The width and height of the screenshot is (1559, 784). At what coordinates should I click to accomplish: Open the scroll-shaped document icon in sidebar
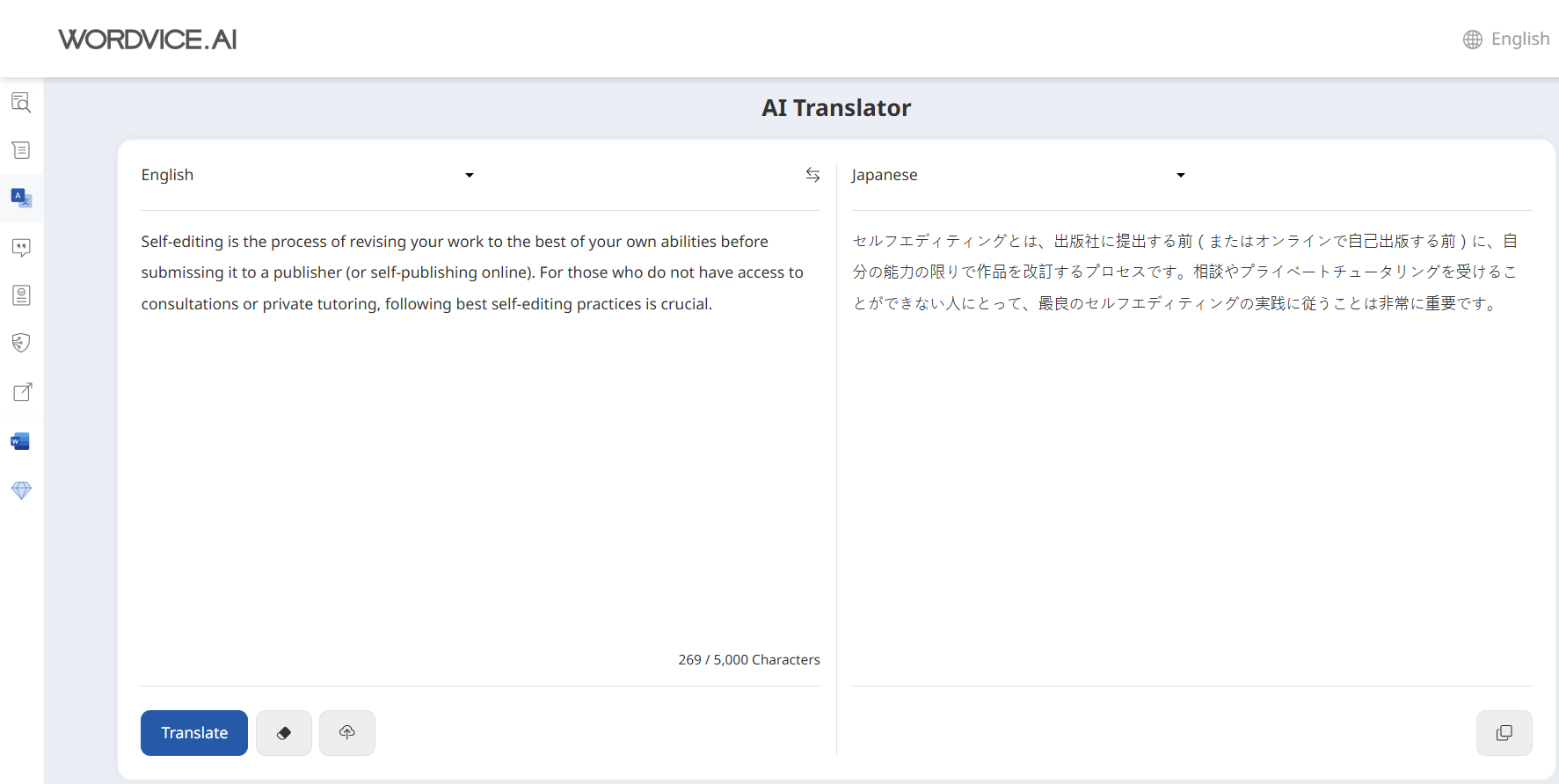21,150
